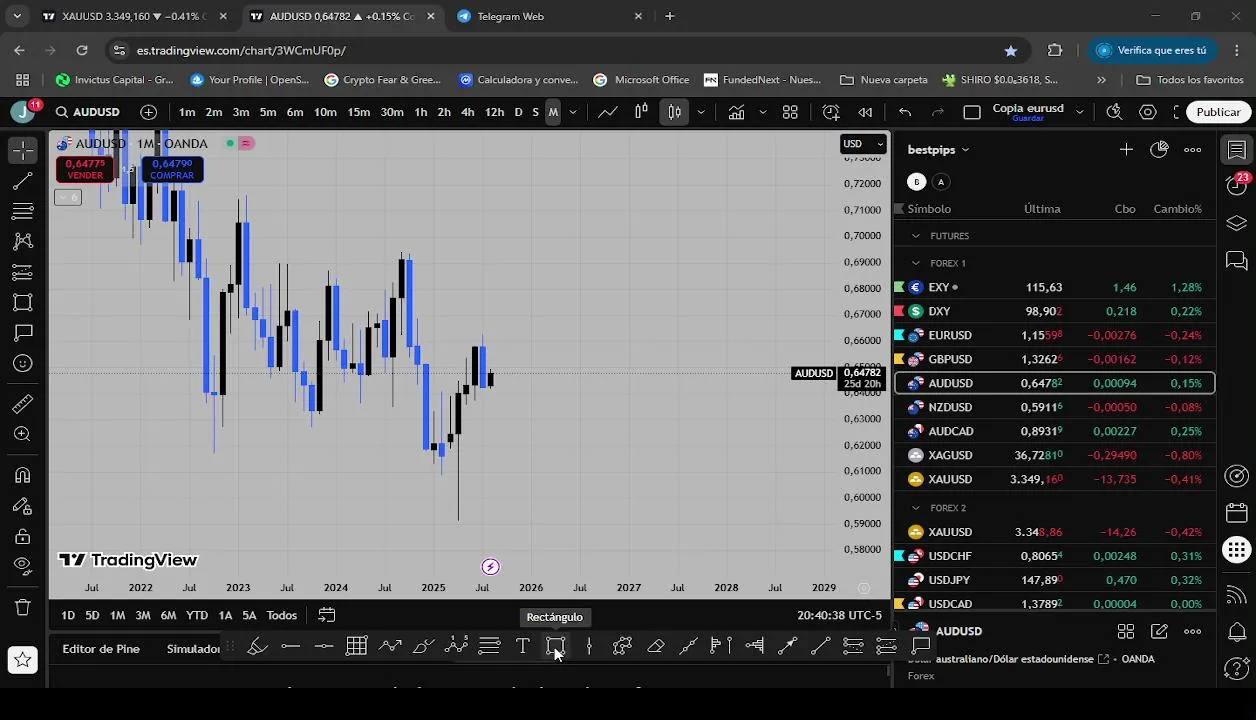Switch to the Telegram Web browser tab
The height and width of the screenshot is (720, 1256).
[548, 16]
